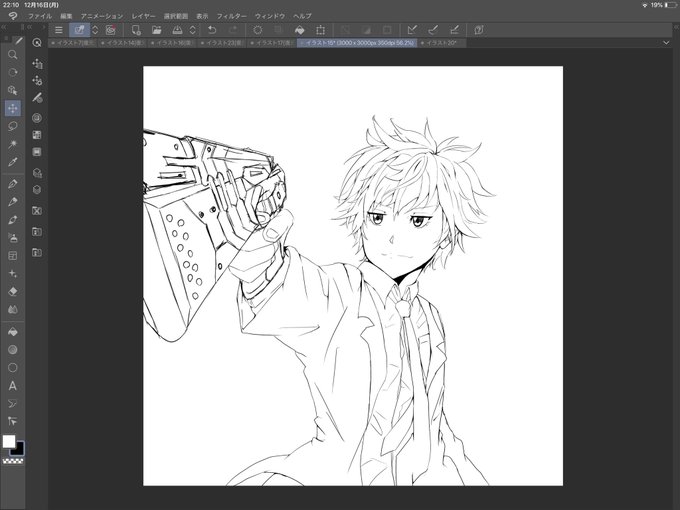The height and width of the screenshot is (510, 680).
Task: Select the Decoration sparkle tool
Action: [x=13, y=274]
